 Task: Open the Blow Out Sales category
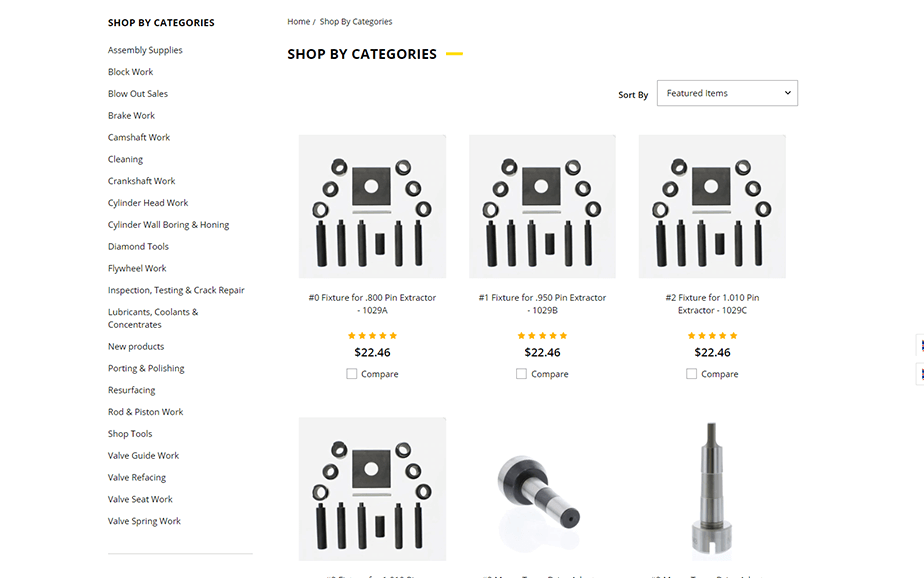138,94
